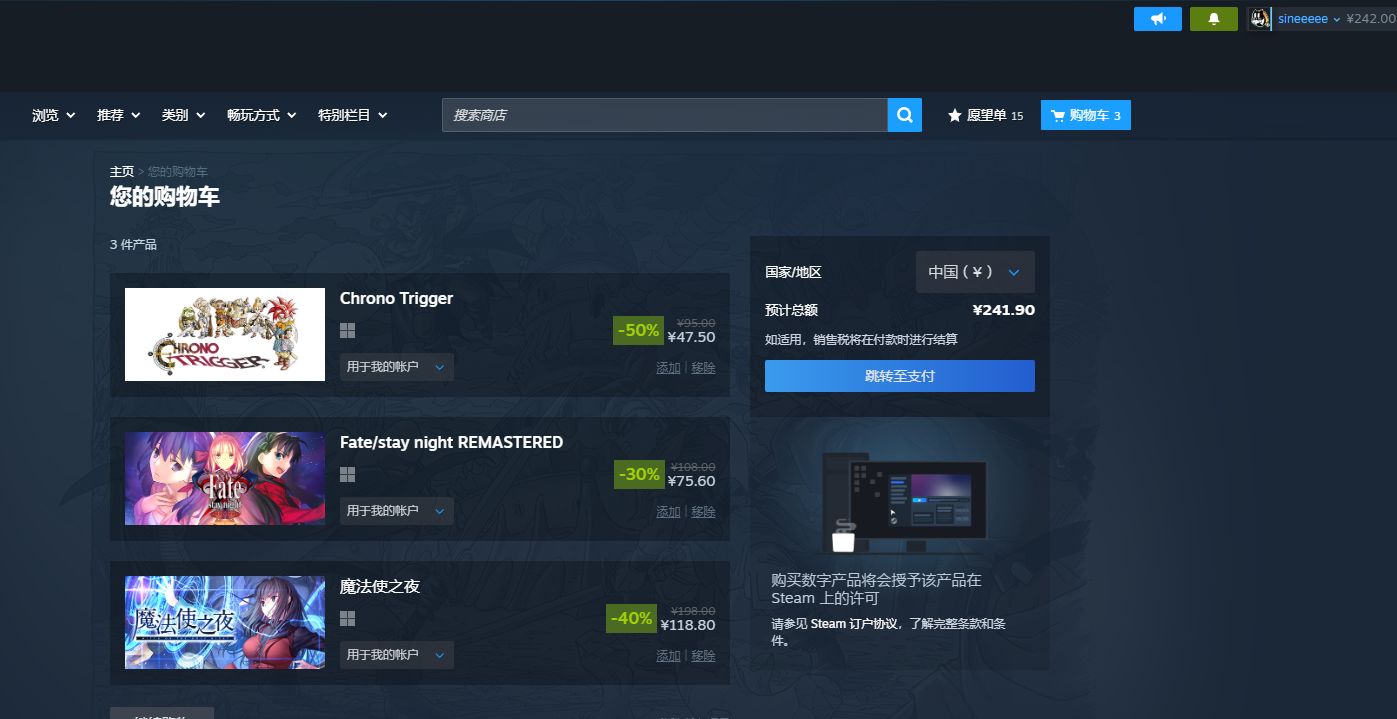Open the 浏览 menu
This screenshot has height=719, width=1397.
coord(54,115)
